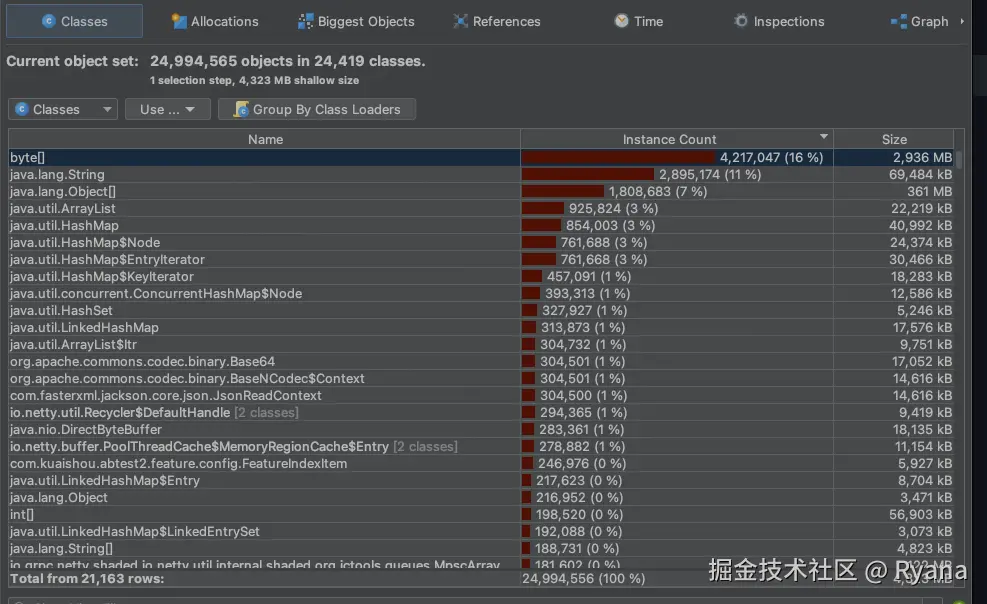Select the java.util.ArrayList row
The width and height of the screenshot is (987, 604).
click(x=482, y=208)
